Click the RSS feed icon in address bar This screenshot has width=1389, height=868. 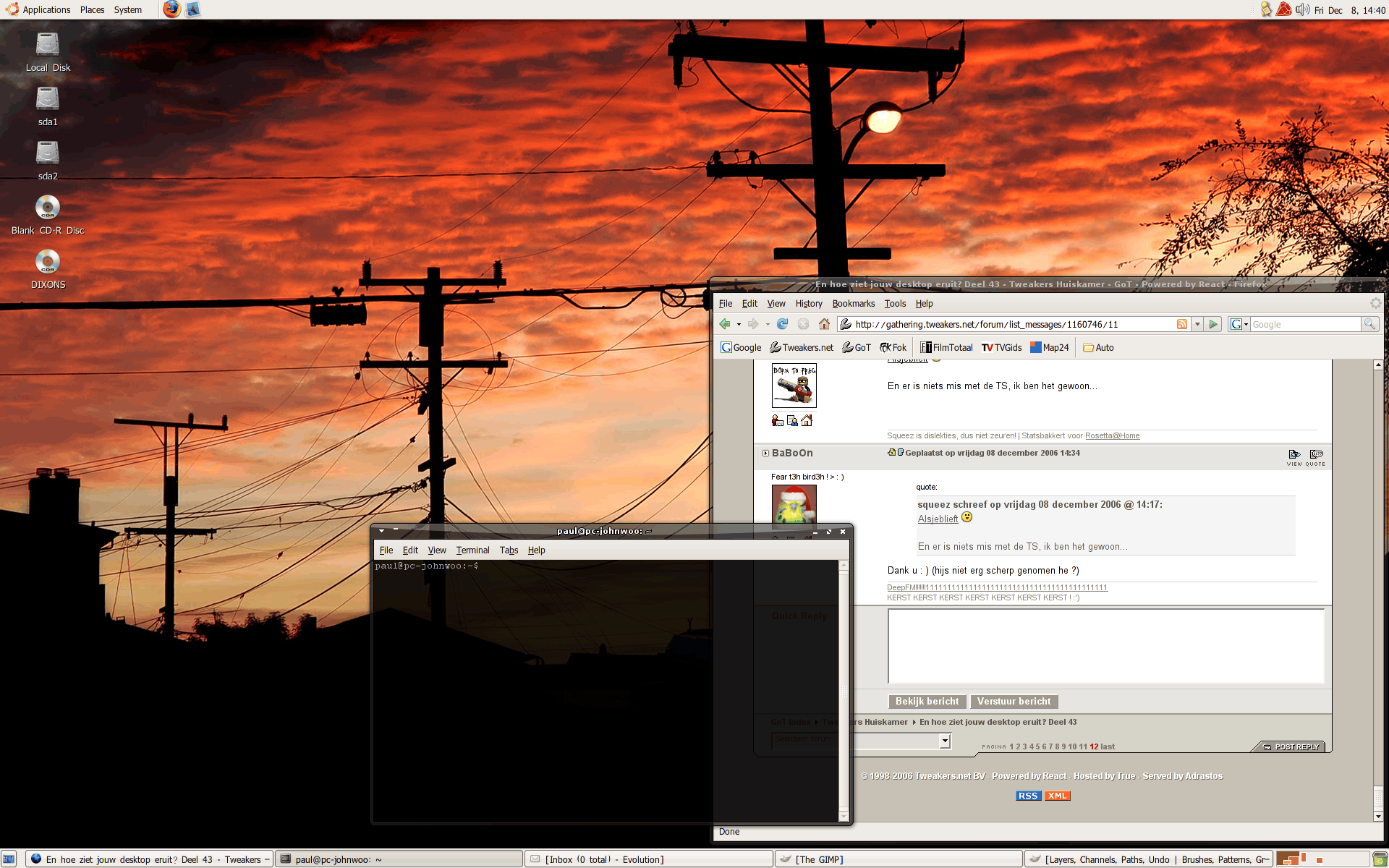(1181, 324)
